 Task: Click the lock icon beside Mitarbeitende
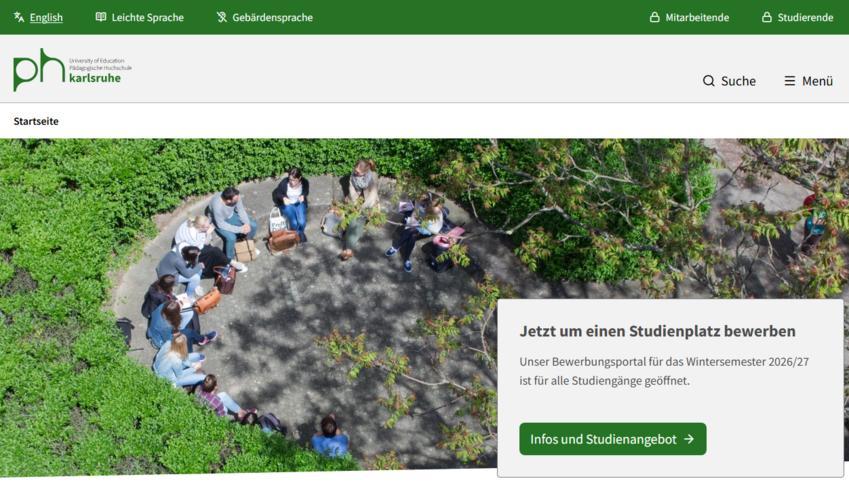pos(655,17)
